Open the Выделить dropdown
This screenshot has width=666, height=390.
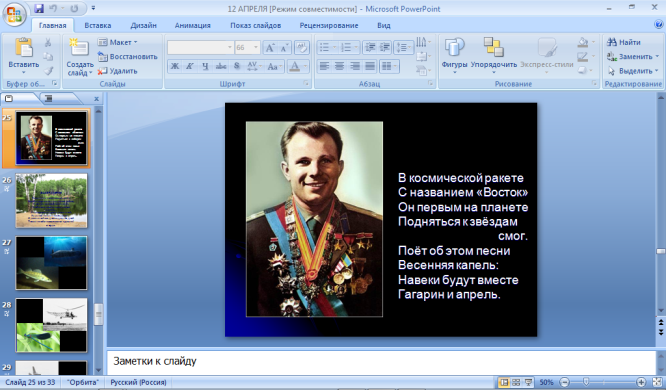[633, 71]
